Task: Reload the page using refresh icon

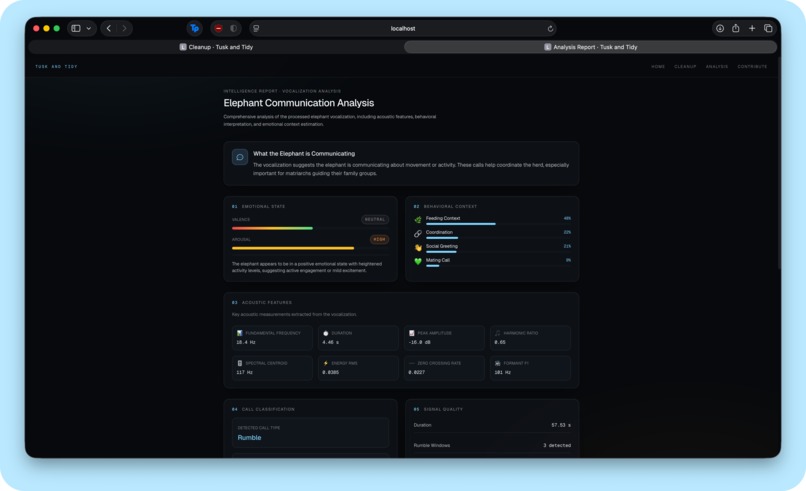Action: (x=550, y=28)
